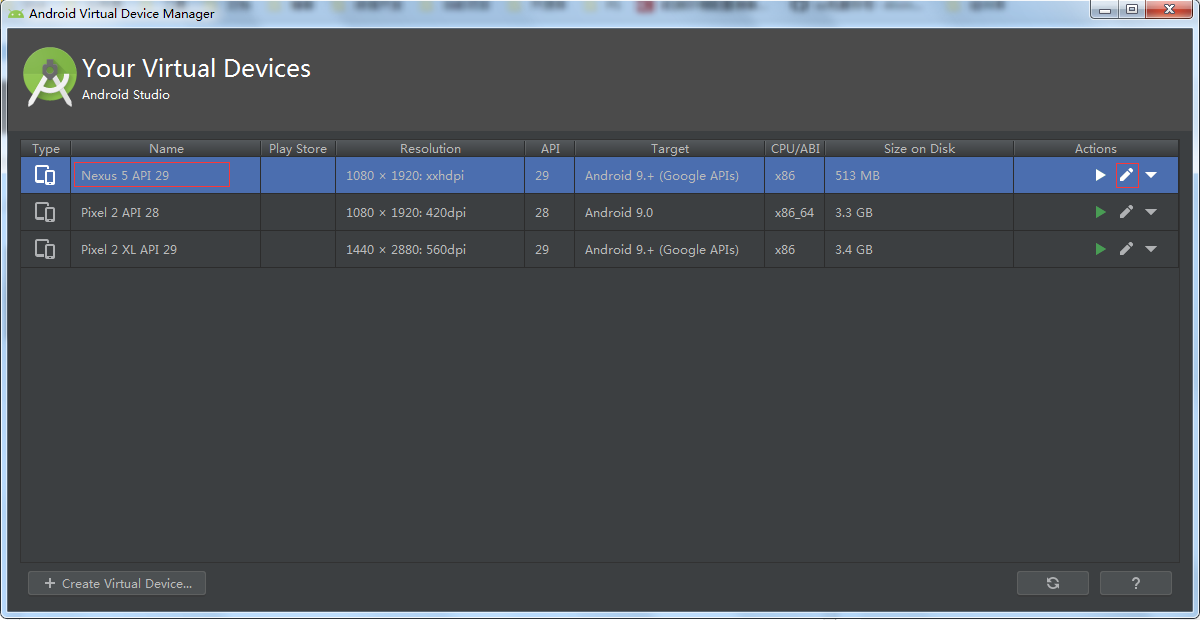Open help with the question mark button
The image size is (1200, 620).
(1135, 583)
